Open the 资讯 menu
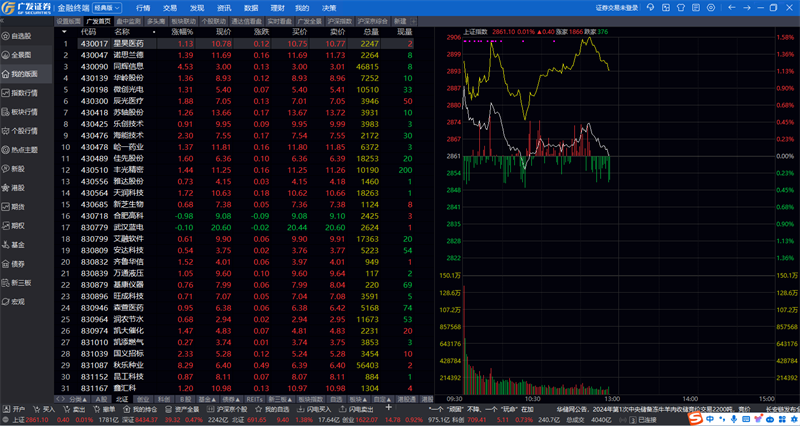The width and height of the screenshot is (800, 426). click(x=224, y=8)
